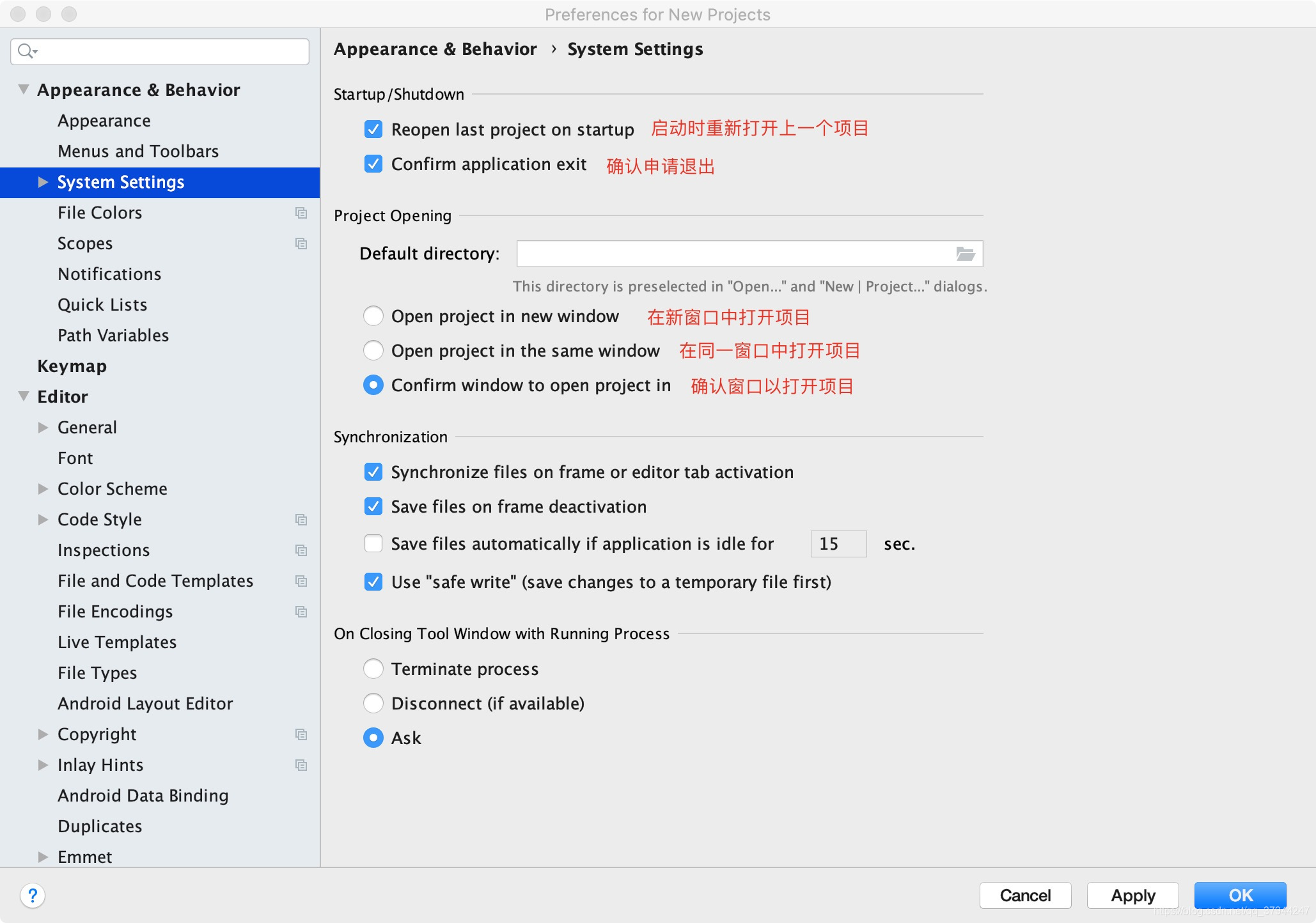1316x923 pixels.
Task: Select the Ask radio button
Action: (373, 738)
